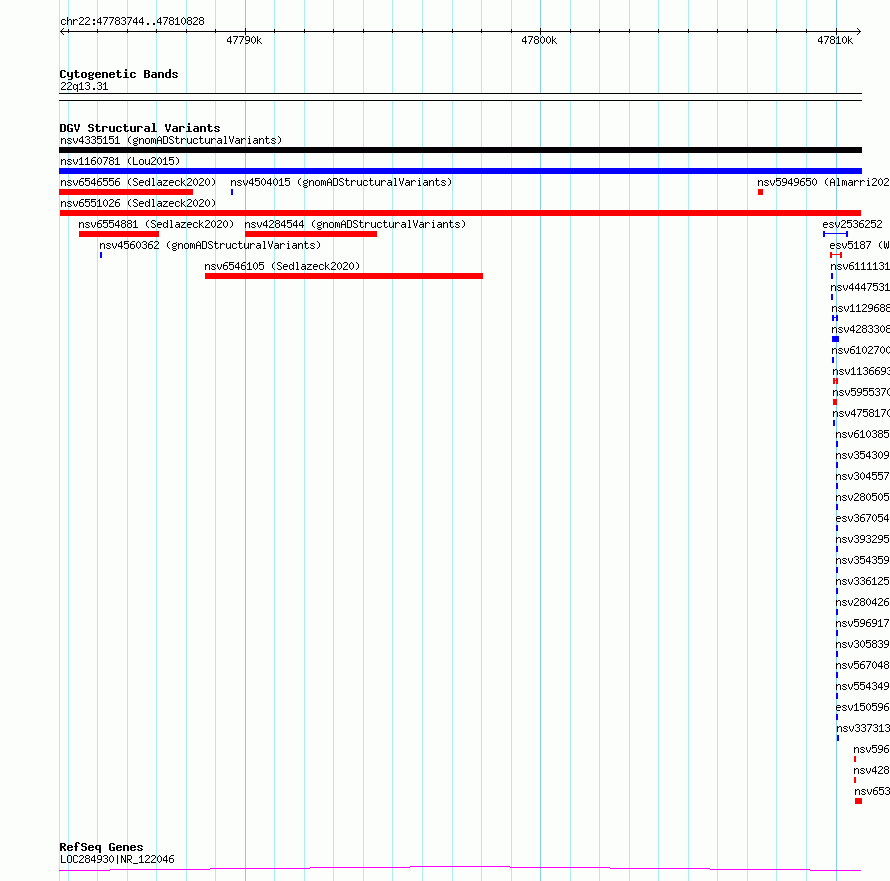
Task: Open the nsv610385 variant label
Action: coord(863,434)
